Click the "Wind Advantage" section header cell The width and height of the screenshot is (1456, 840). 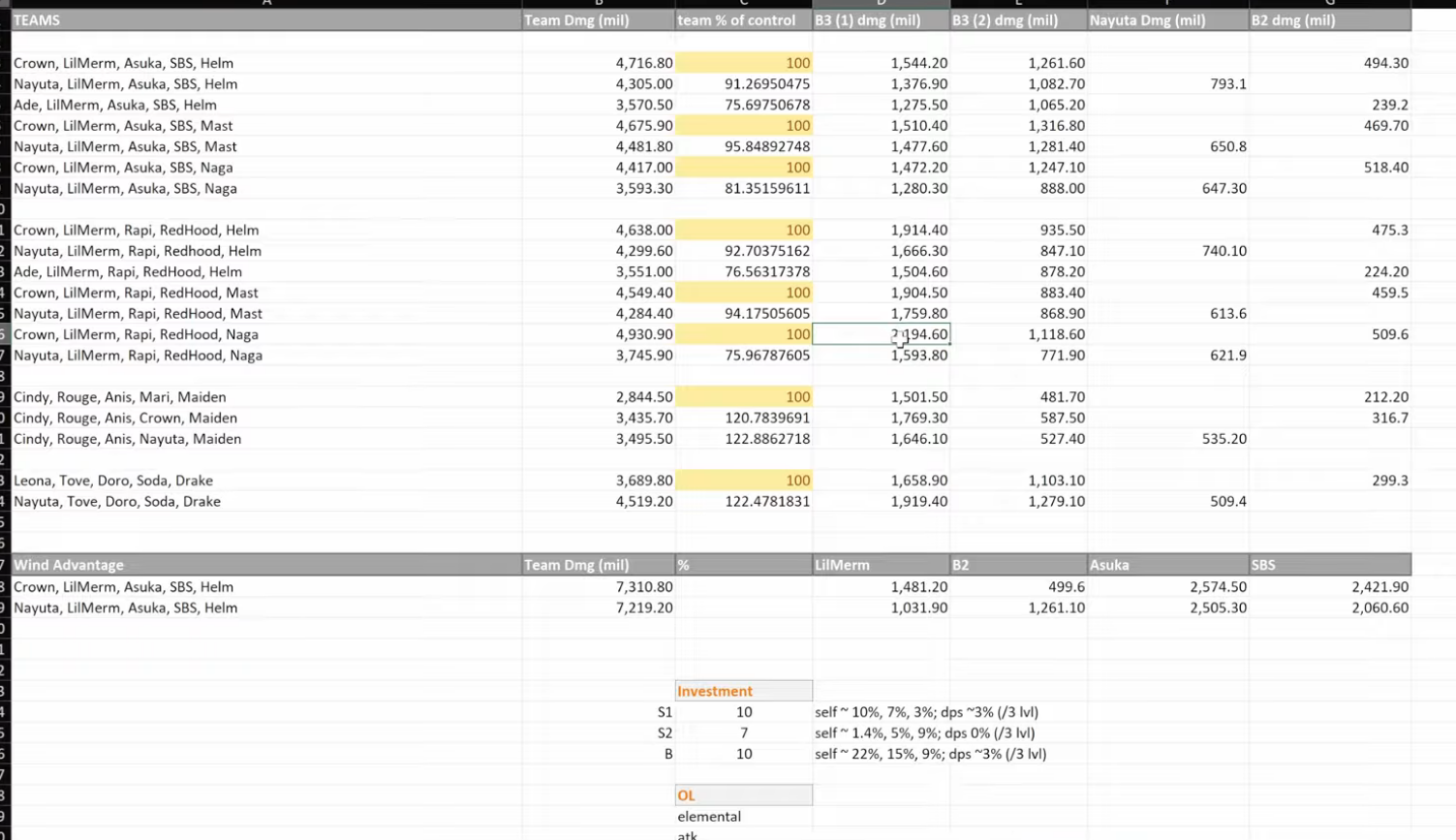(x=266, y=565)
